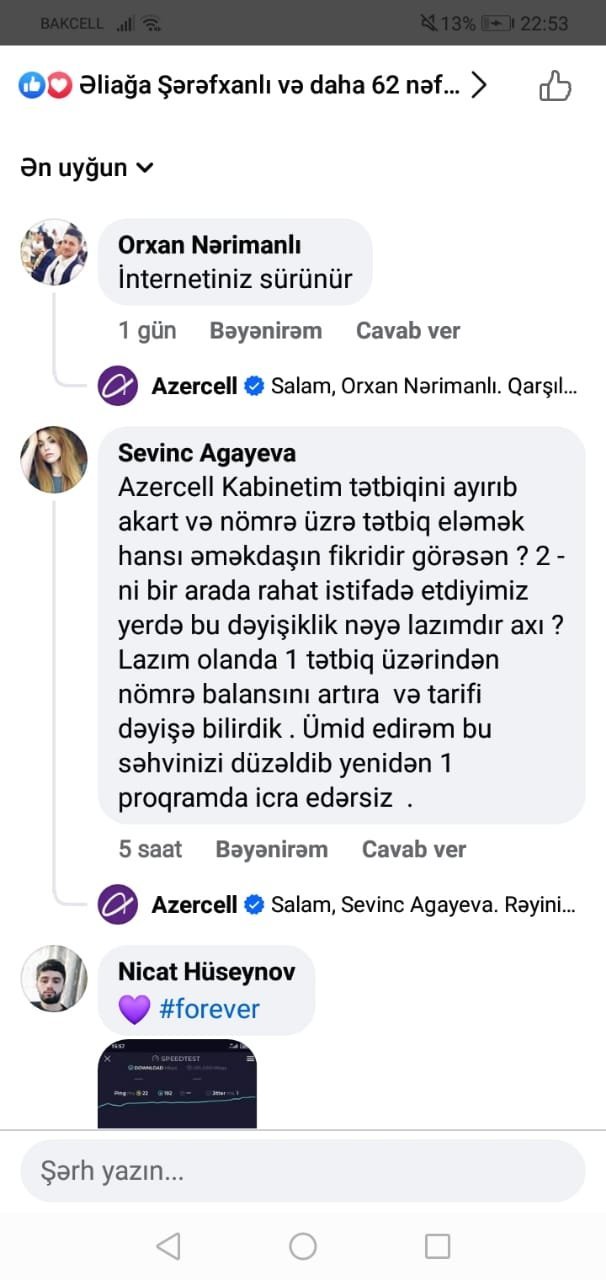Tap Azercell logo in second reply

point(118,905)
